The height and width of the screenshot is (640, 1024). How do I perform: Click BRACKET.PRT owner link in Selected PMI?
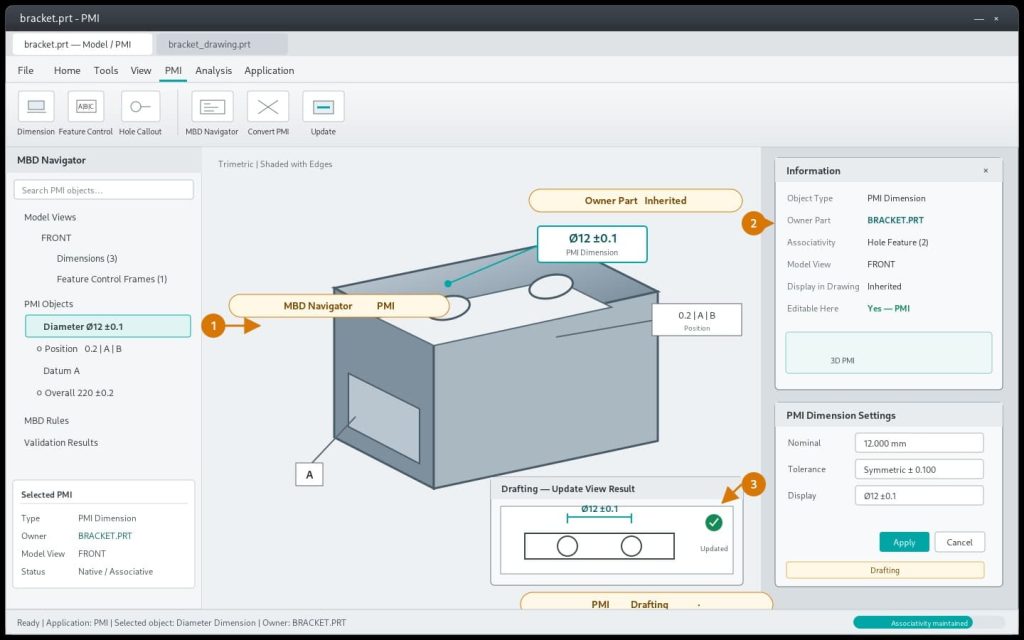(105, 536)
